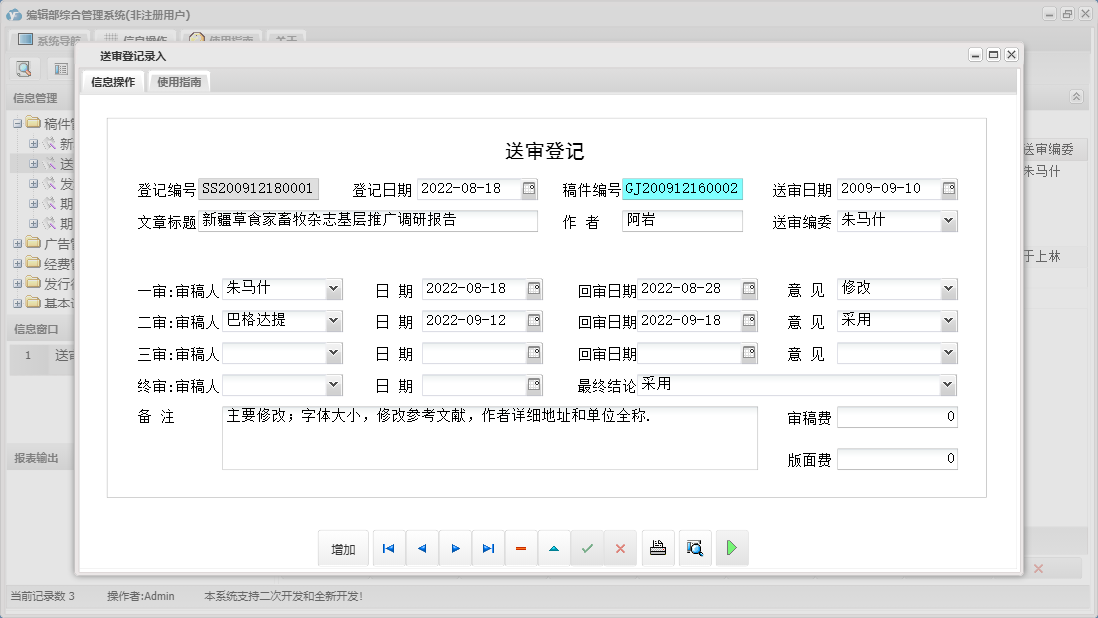The width and height of the screenshot is (1098, 618).
Task: Open the print preview icon
Action: 695,547
